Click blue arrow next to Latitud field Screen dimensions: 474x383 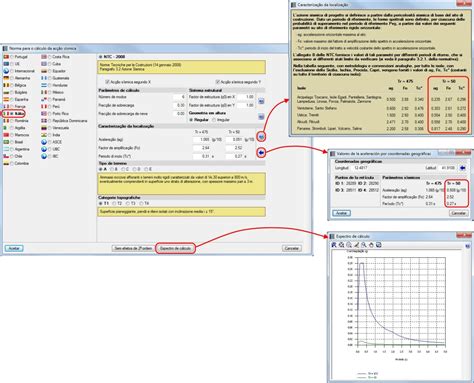coord(463,168)
